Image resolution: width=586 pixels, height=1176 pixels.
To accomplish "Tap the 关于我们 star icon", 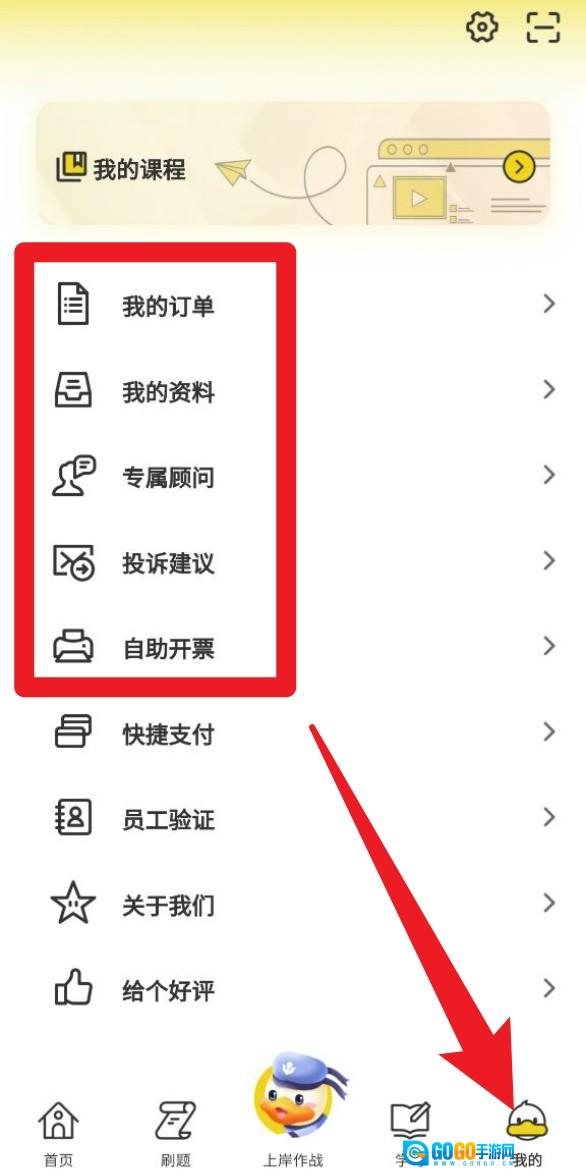I will 73,904.
